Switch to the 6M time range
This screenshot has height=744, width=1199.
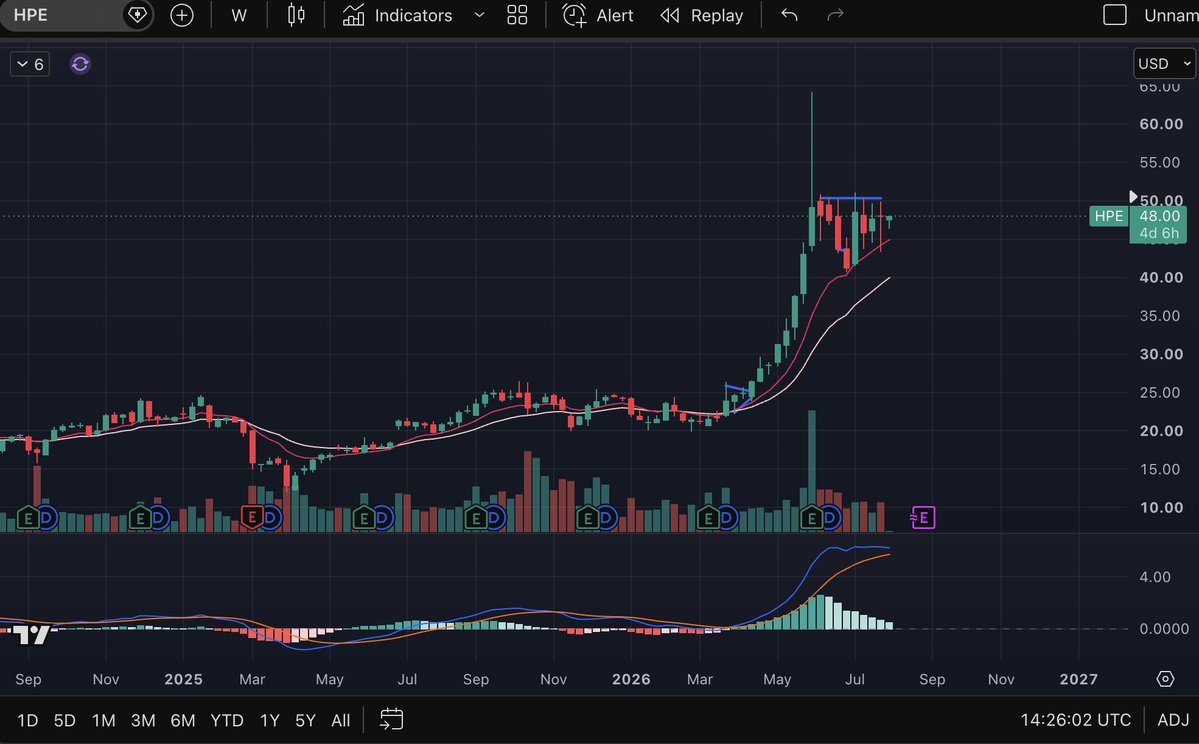tap(183, 720)
